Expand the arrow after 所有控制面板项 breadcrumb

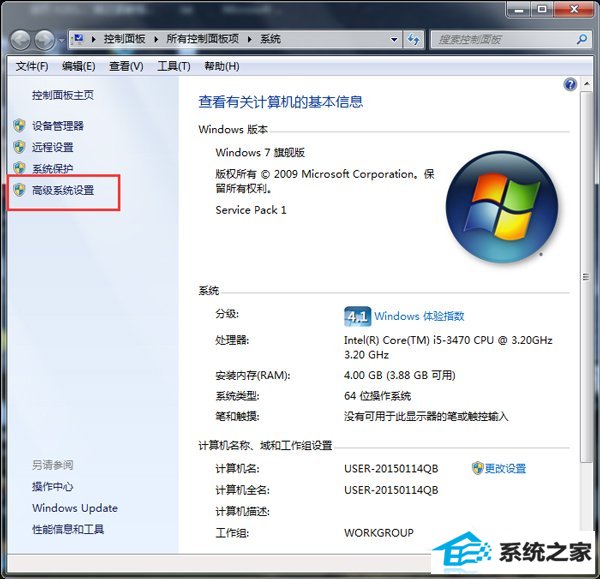click(249, 39)
